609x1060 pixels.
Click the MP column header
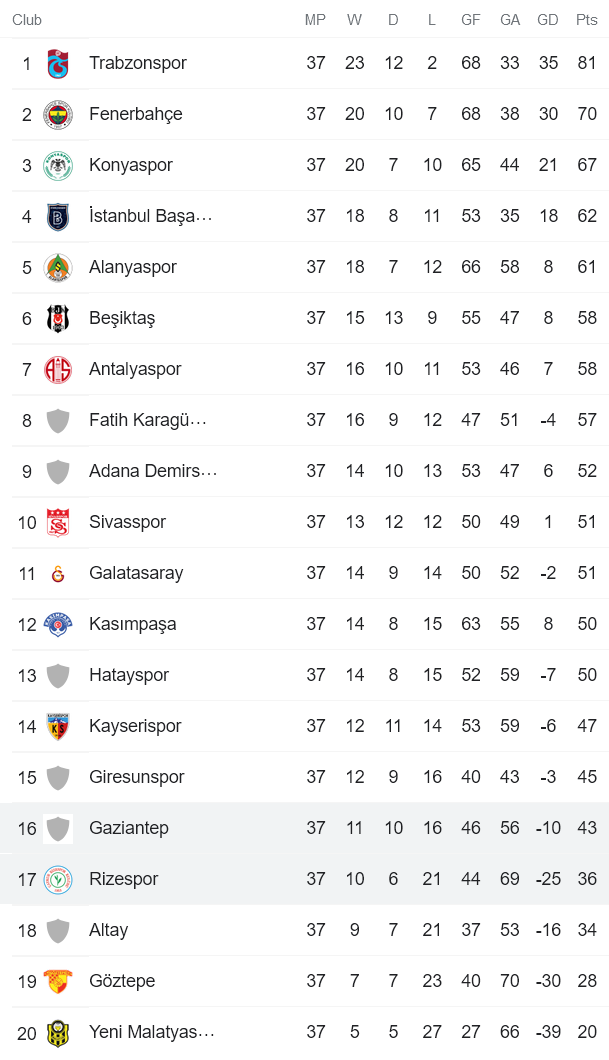(316, 19)
